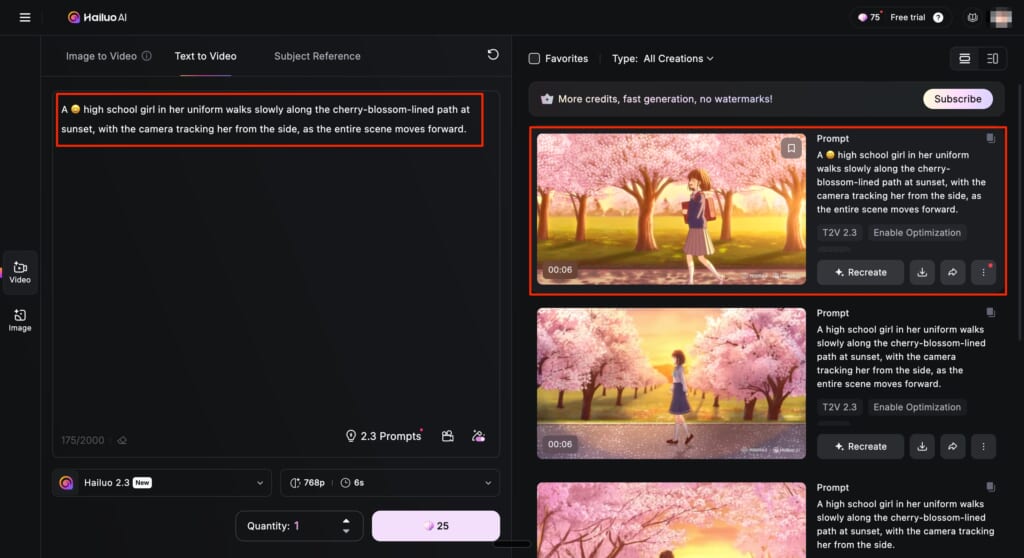Share the first generated video
The width and height of the screenshot is (1024, 558).
953,272
